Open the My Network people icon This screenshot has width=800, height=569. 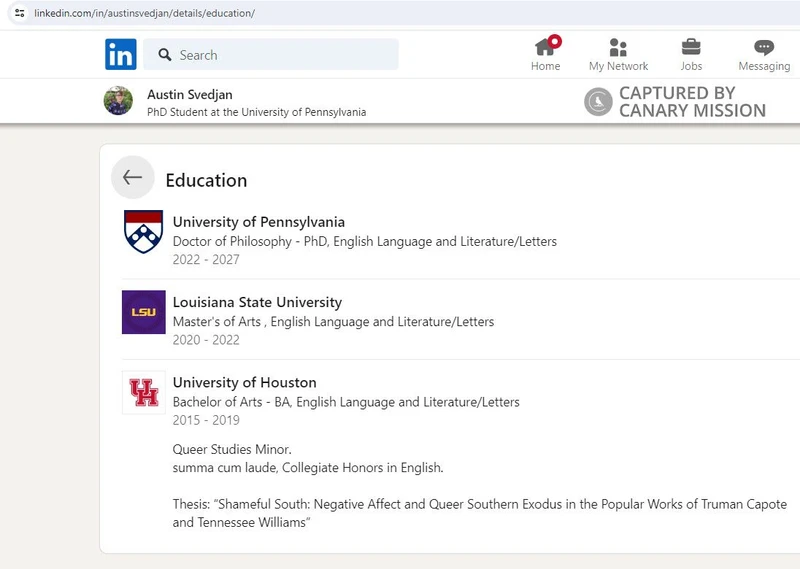point(618,47)
